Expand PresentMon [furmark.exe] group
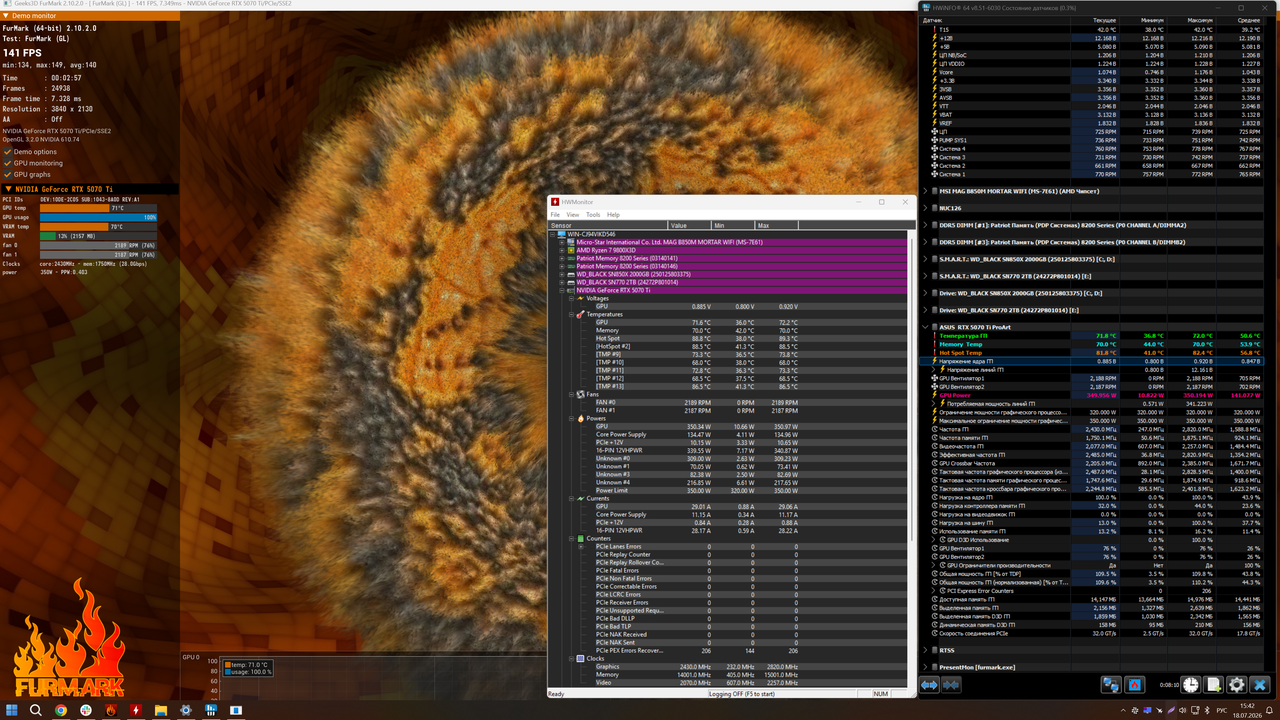The width and height of the screenshot is (1280, 720). click(924, 667)
